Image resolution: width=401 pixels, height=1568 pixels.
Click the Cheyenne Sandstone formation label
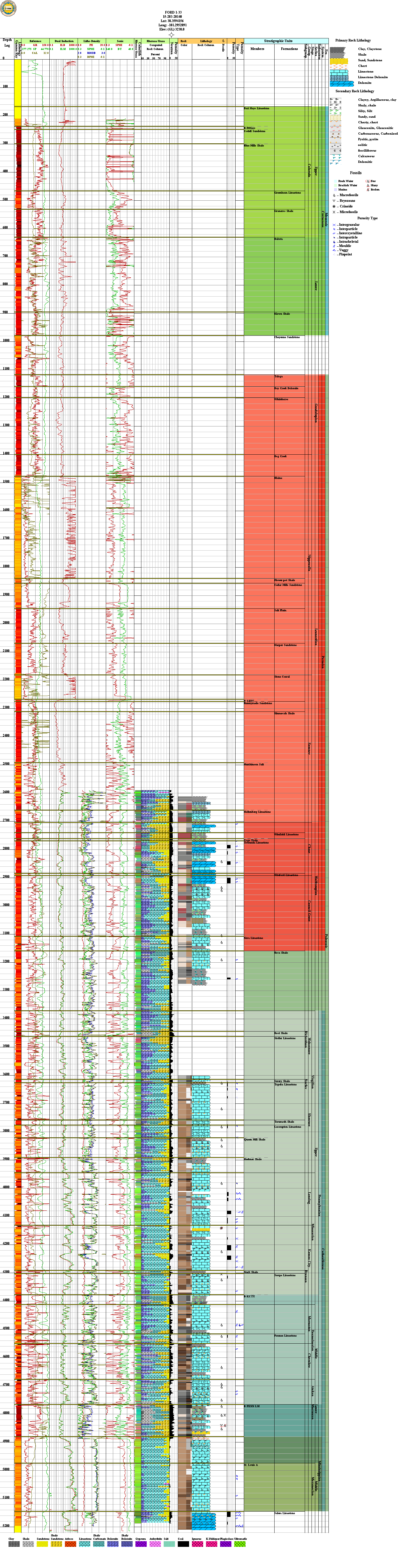(287, 337)
